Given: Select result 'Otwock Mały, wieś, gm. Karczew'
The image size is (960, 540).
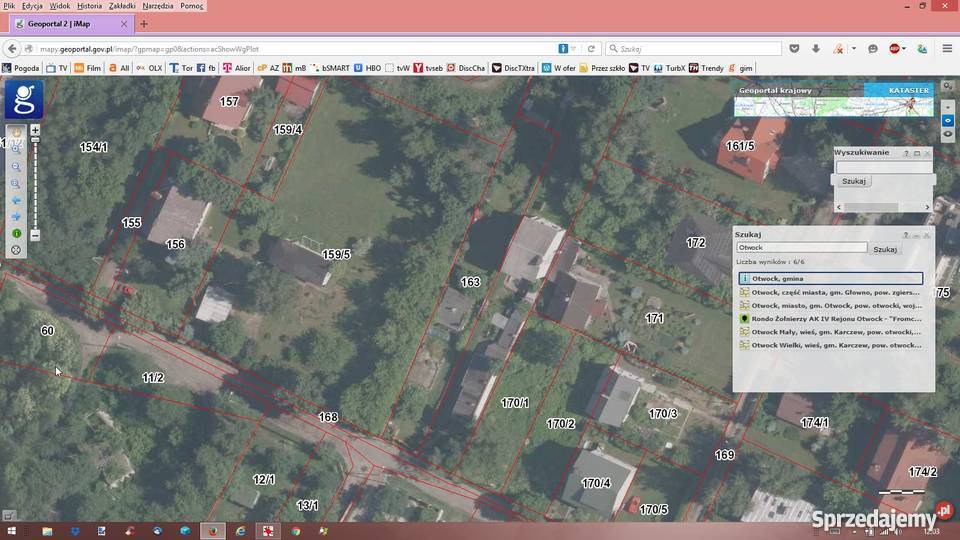Looking at the screenshot, I should 831,332.
